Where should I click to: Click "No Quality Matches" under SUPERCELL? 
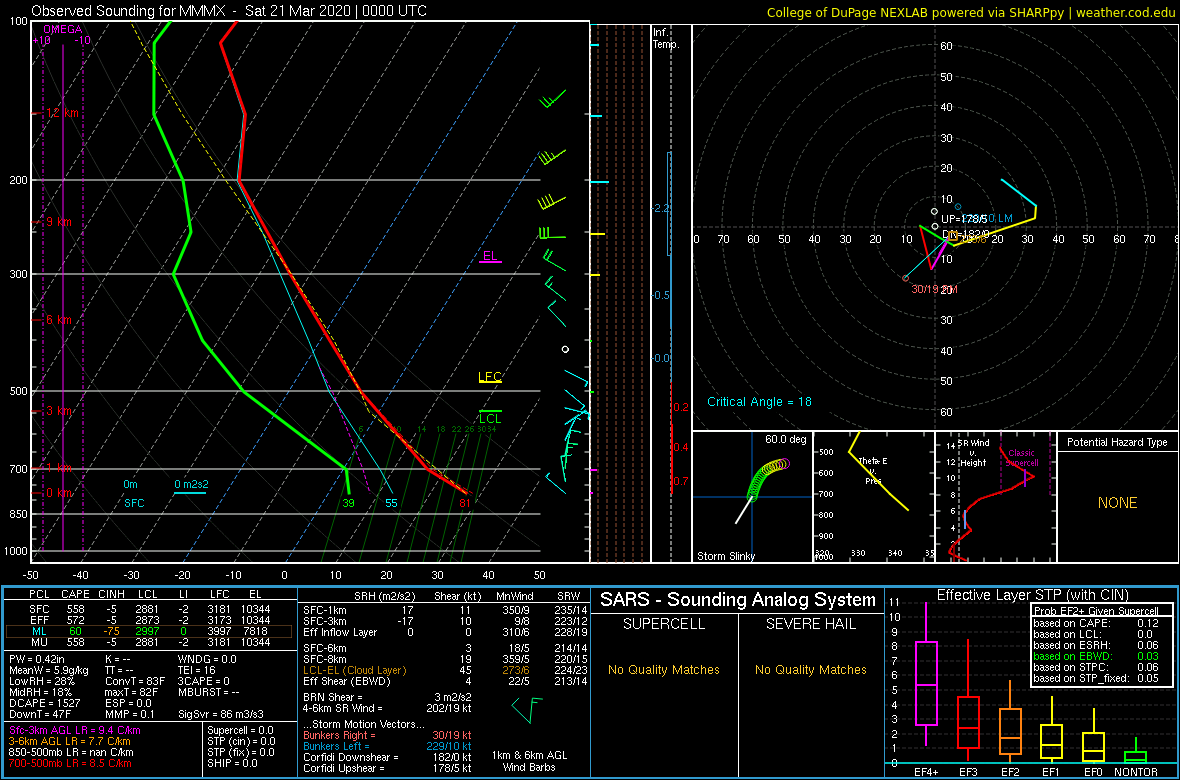pos(664,669)
